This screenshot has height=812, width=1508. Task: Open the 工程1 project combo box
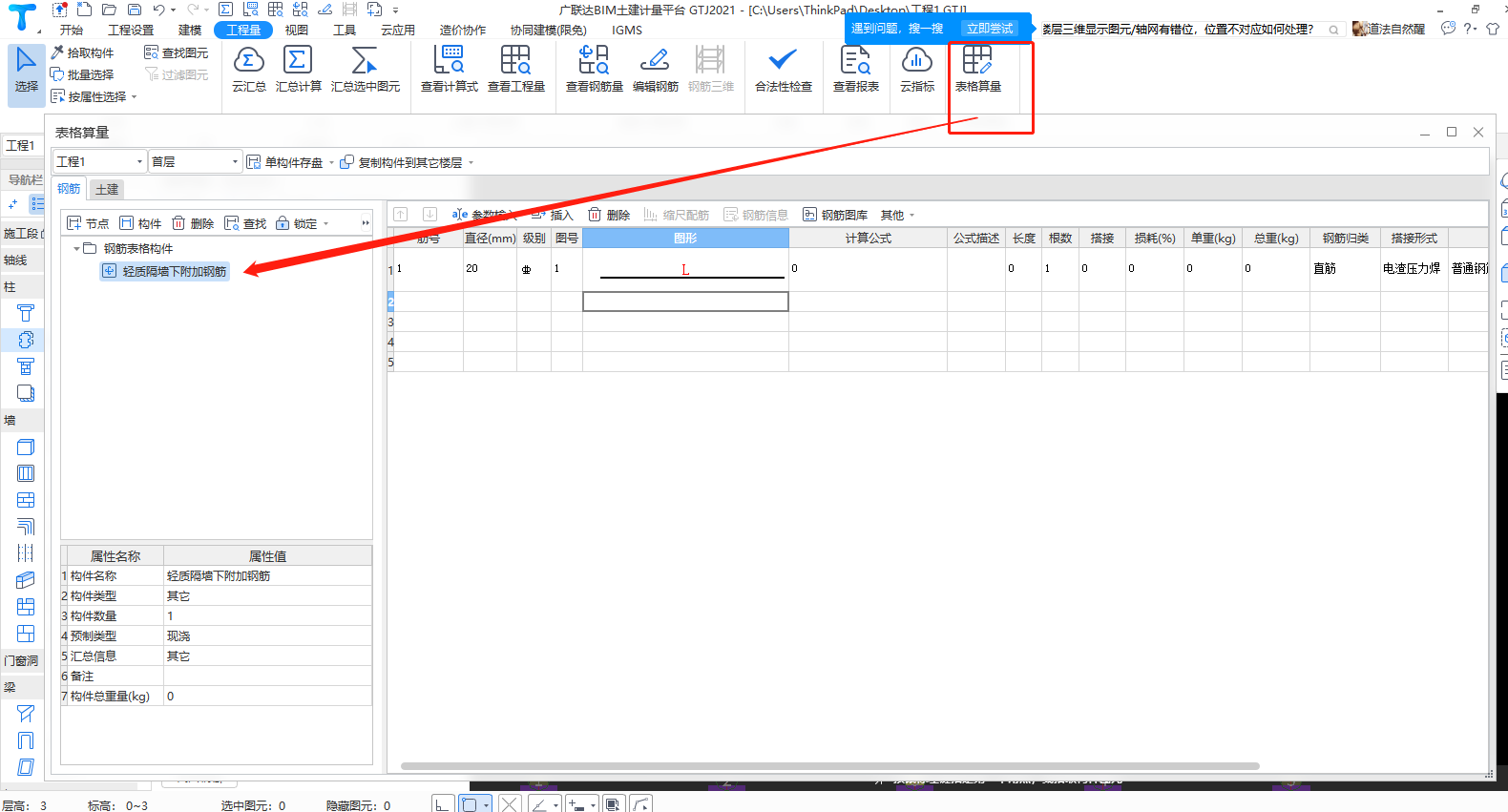[99, 161]
